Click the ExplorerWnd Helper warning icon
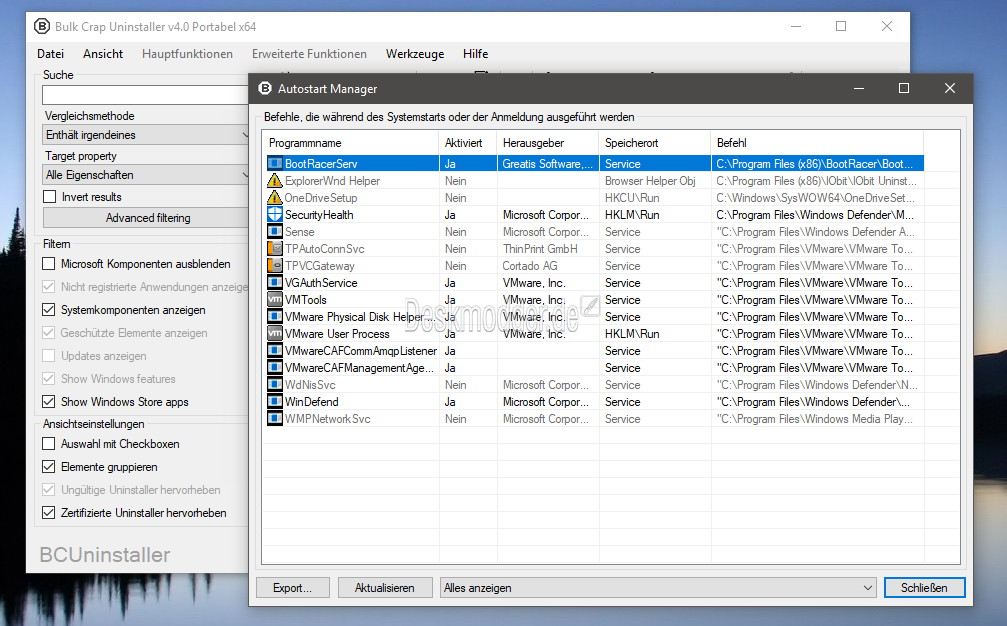Viewport: 1007px width, 626px height. (275, 180)
